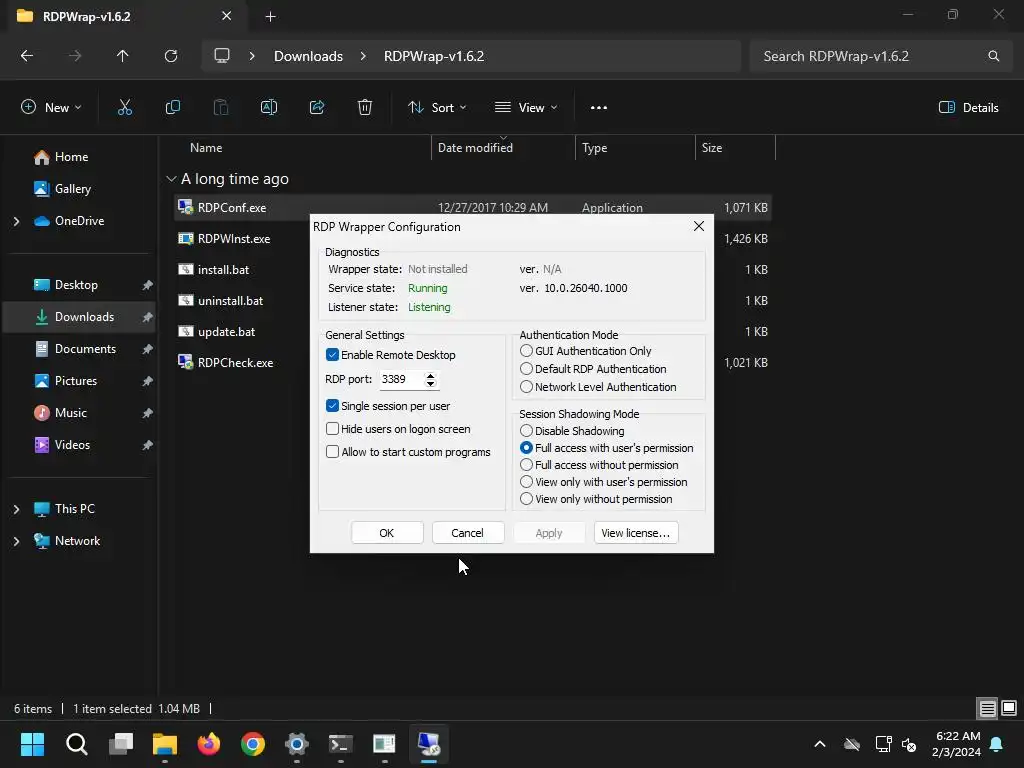The image size is (1024, 768).
Task: Open Windows Start menu
Action: tap(33, 744)
